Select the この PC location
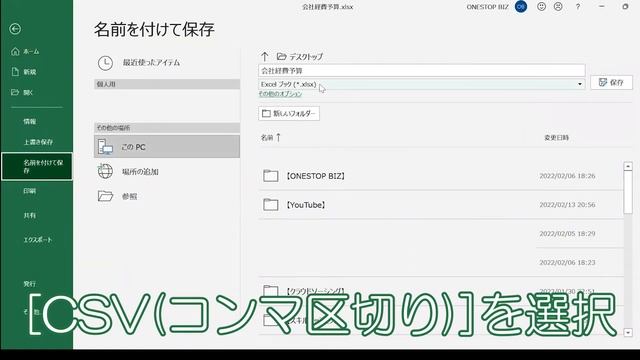640x360 pixels. (x=167, y=147)
